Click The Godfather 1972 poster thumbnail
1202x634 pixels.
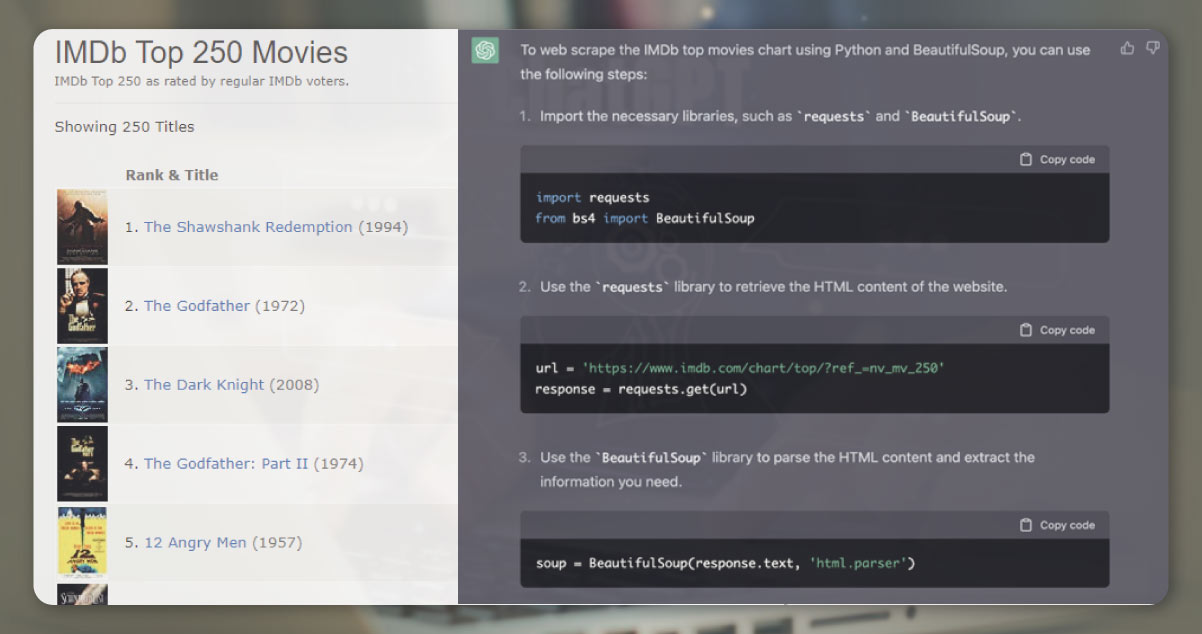point(82,306)
